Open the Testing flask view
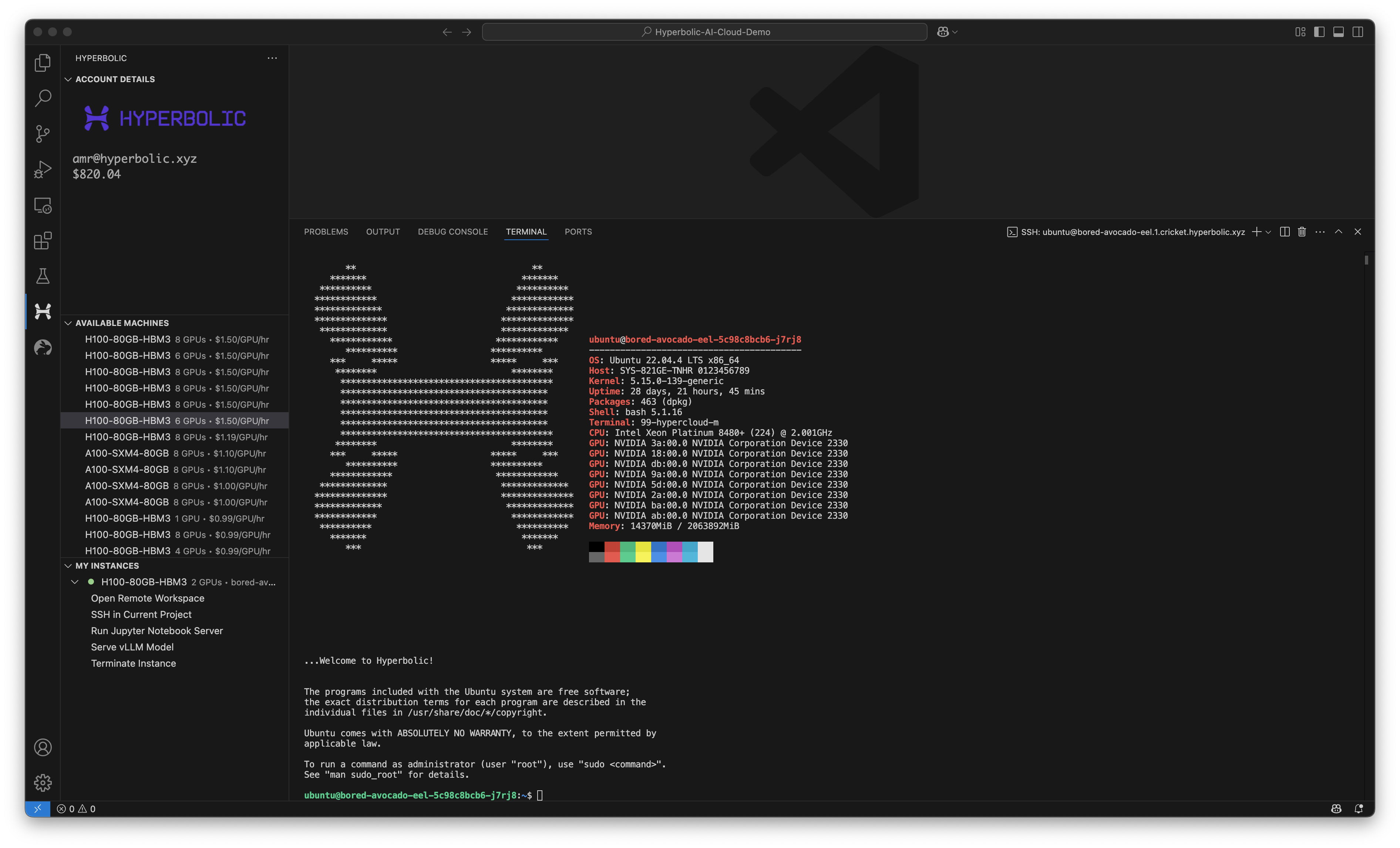 tap(43, 276)
